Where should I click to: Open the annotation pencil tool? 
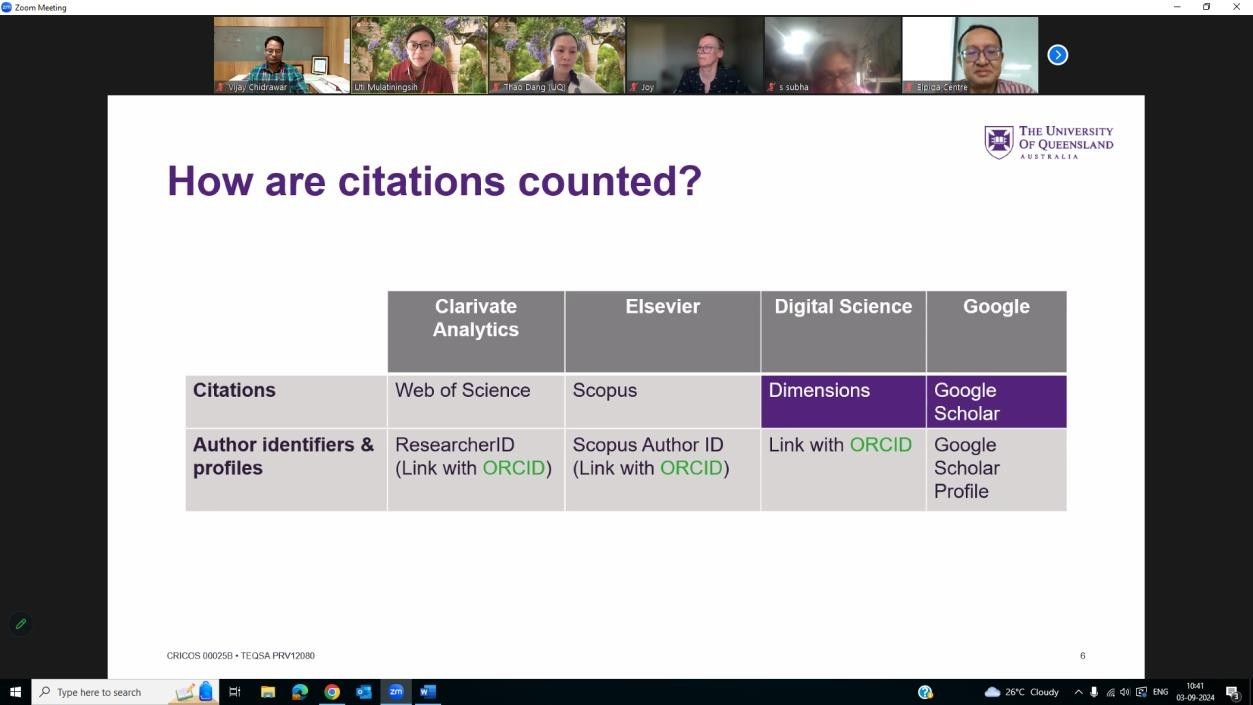[x=20, y=624]
